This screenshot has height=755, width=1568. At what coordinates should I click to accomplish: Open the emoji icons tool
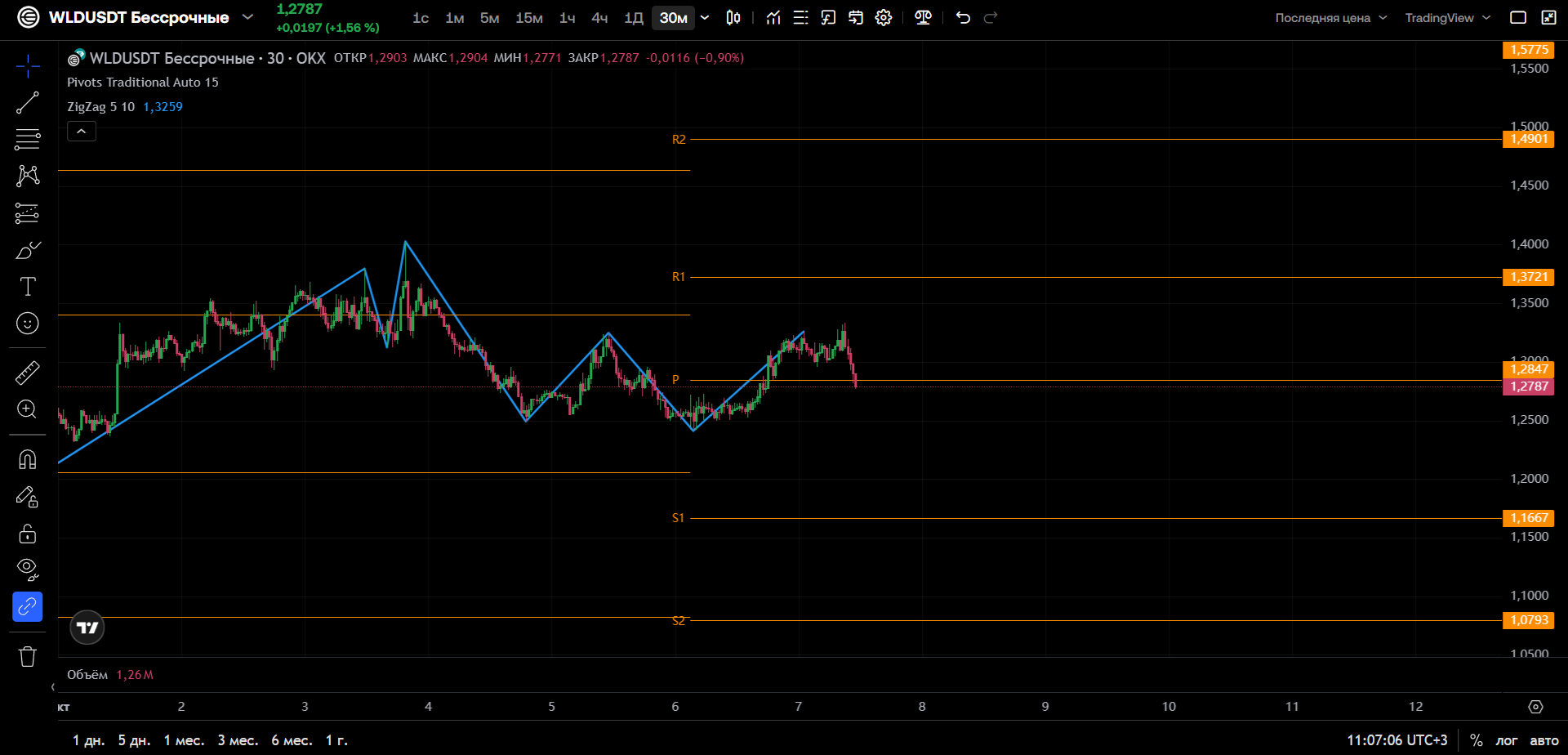point(28,324)
